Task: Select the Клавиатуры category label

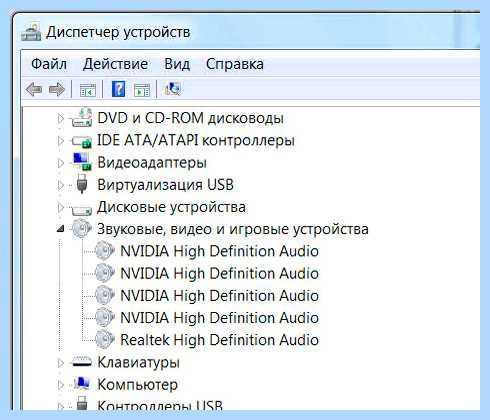Action: (x=138, y=362)
